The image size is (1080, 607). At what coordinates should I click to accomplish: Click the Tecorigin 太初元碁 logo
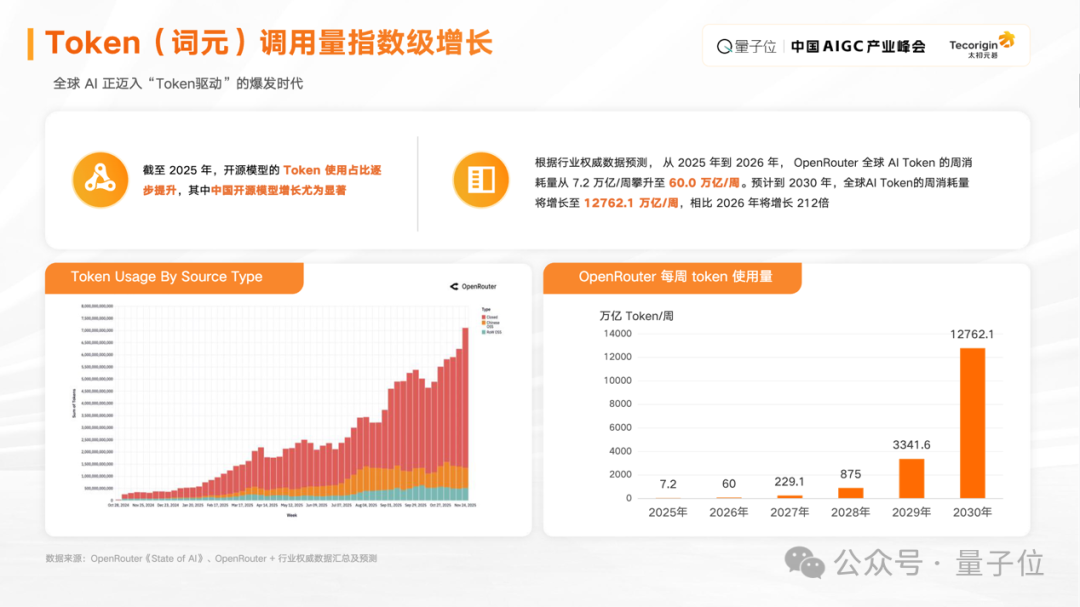pos(982,45)
